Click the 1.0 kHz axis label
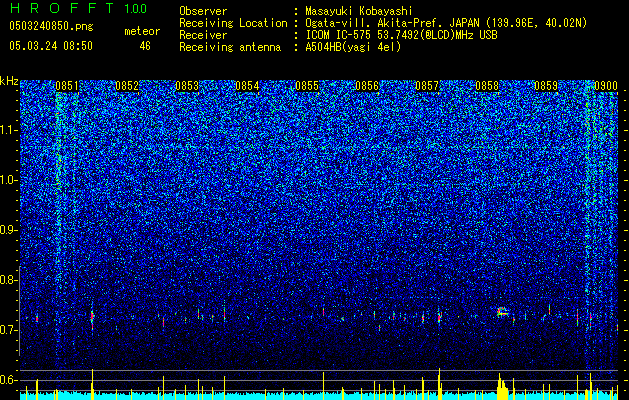Image resolution: width=629 pixels, height=400 pixels. [x=8, y=180]
